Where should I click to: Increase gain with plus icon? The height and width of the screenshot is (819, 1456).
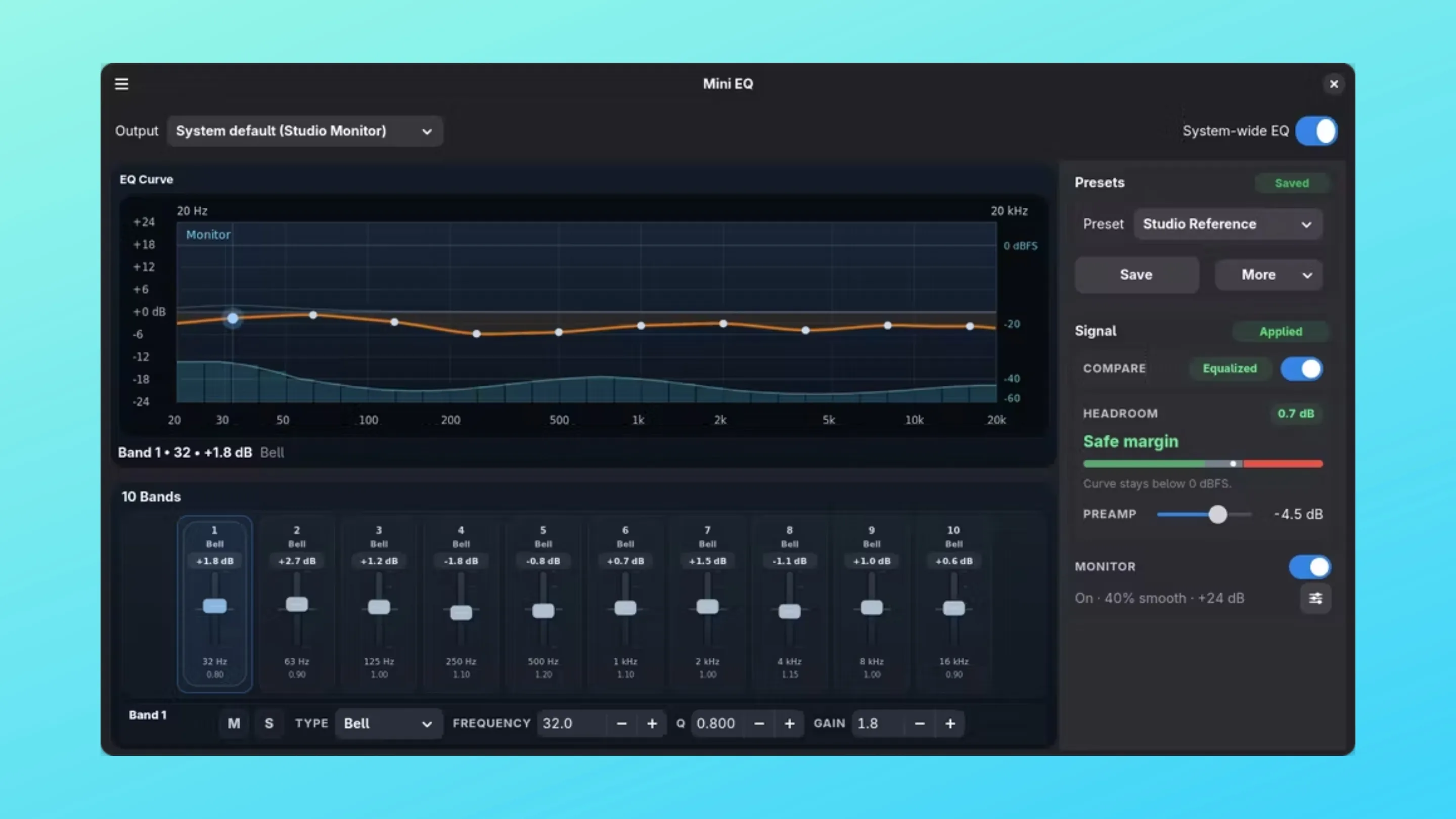pos(950,723)
